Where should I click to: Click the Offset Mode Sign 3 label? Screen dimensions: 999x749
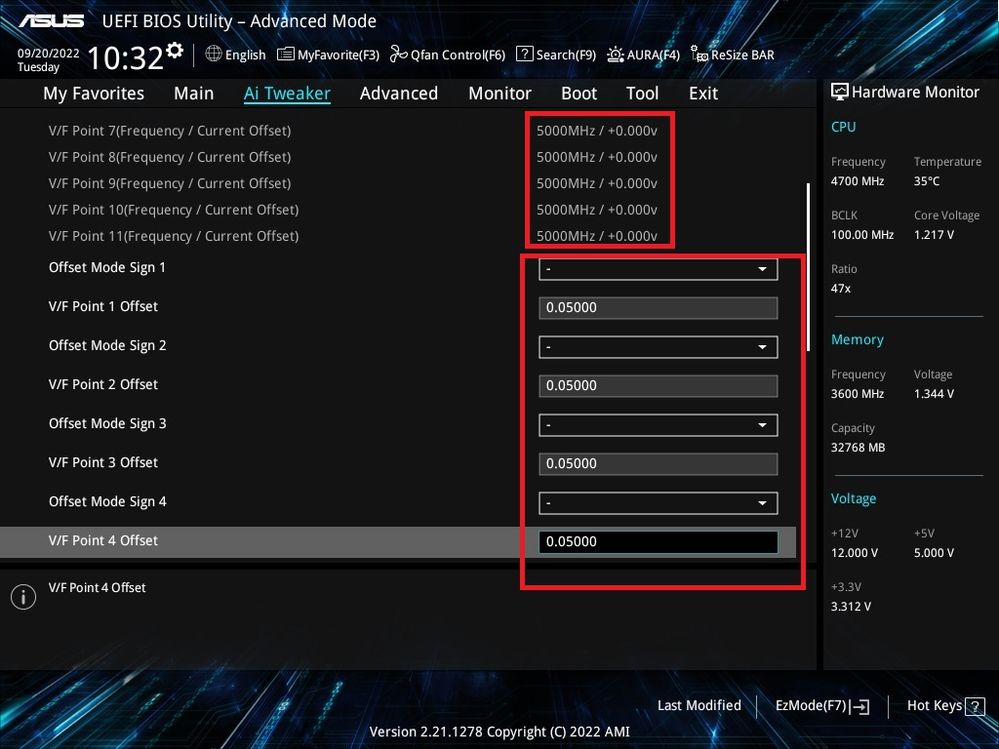pyautogui.click(x=107, y=424)
